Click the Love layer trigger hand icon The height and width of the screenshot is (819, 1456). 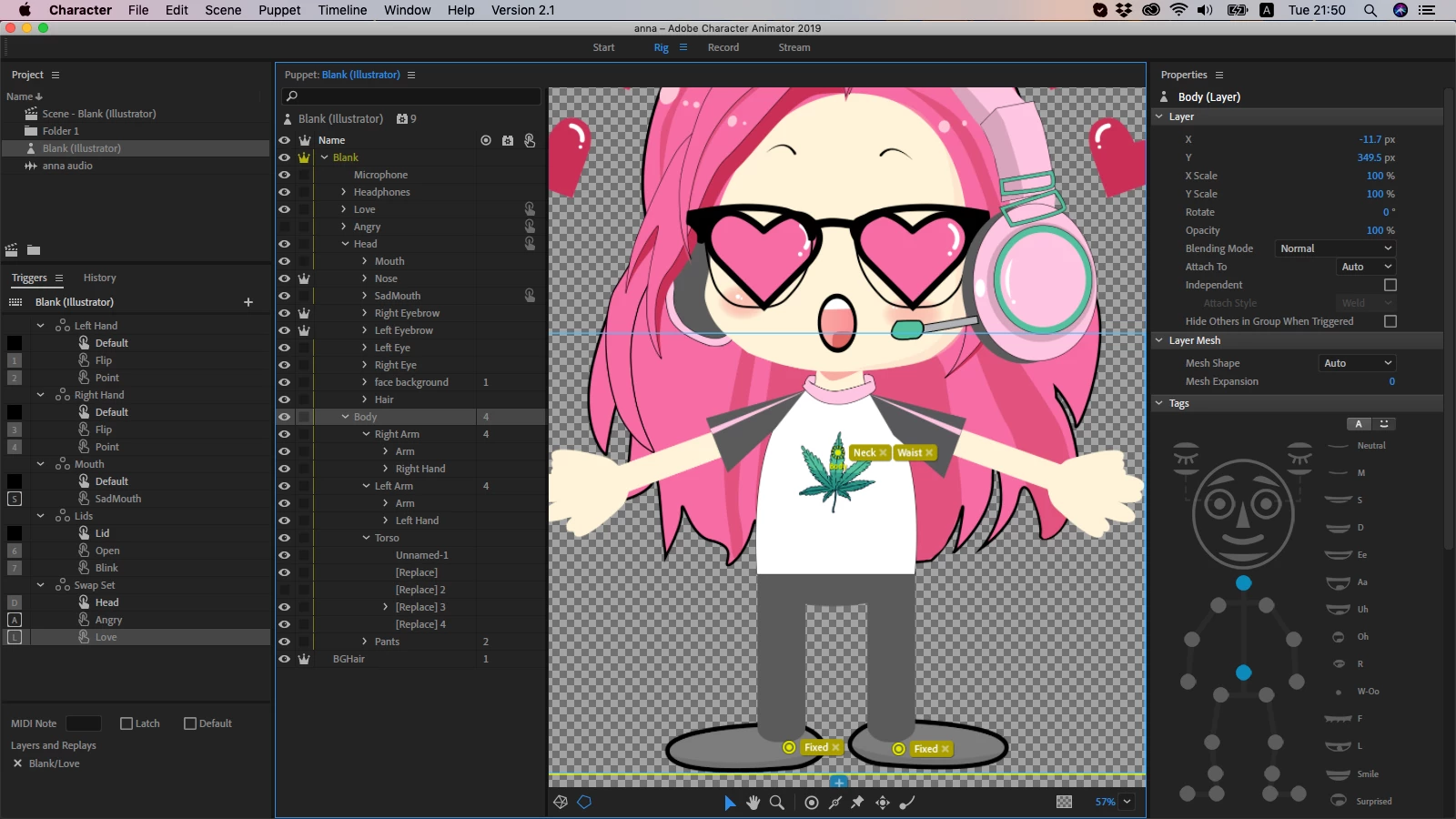[x=530, y=209]
